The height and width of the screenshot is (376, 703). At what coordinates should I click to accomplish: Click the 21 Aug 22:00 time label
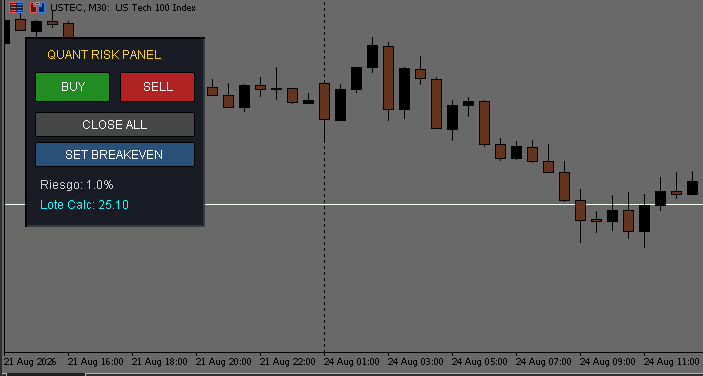[x=288, y=362]
